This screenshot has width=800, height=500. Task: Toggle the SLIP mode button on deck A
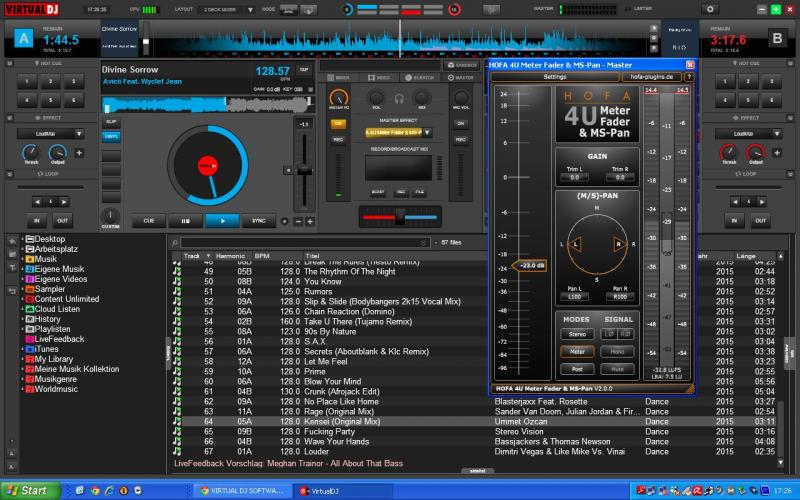coord(111,122)
